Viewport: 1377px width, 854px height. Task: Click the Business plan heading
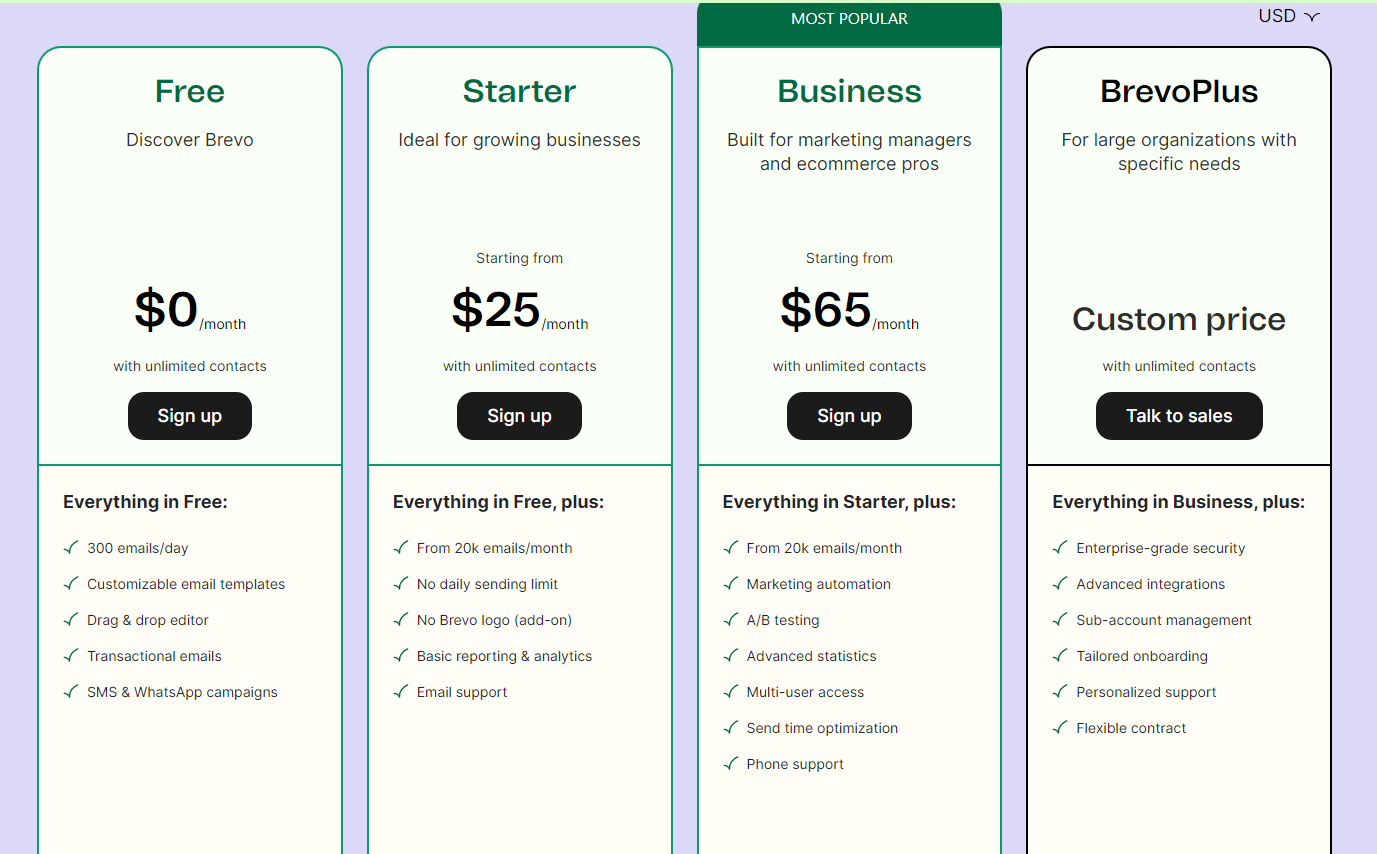(849, 91)
